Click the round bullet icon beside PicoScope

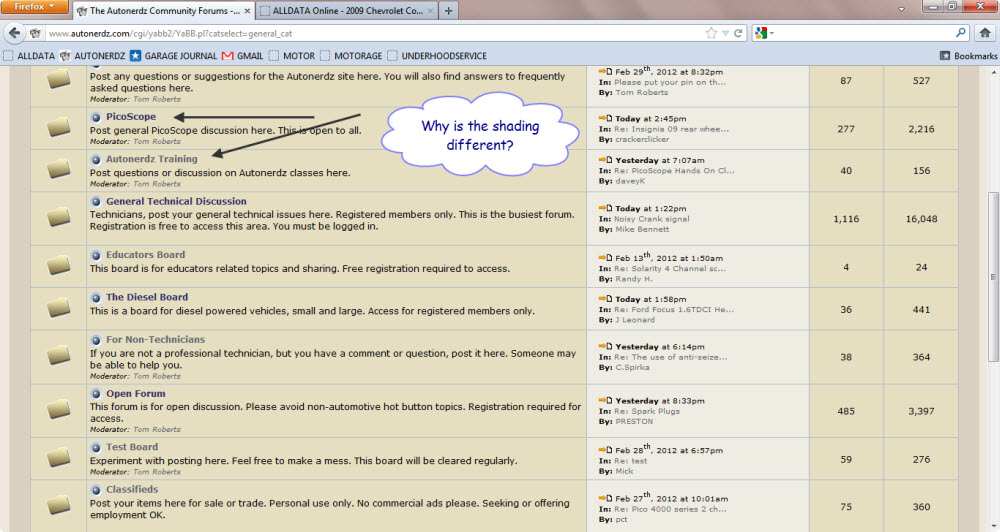pyautogui.click(x=96, y=117)
